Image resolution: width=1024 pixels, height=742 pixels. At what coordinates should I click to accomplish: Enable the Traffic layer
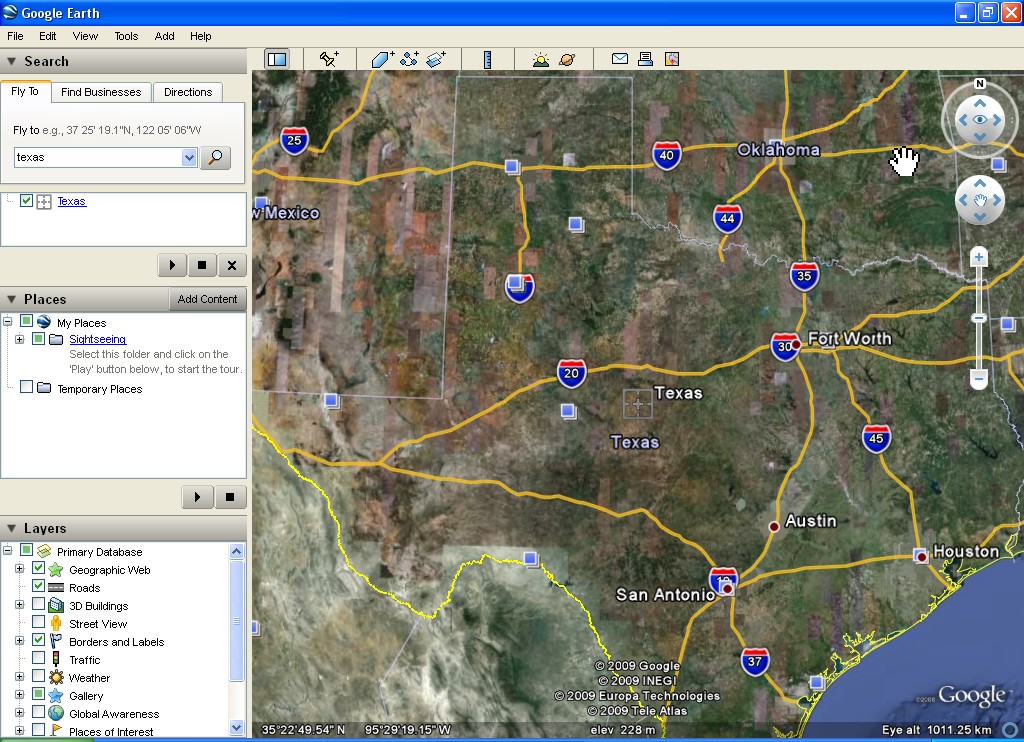pos(39,658)
